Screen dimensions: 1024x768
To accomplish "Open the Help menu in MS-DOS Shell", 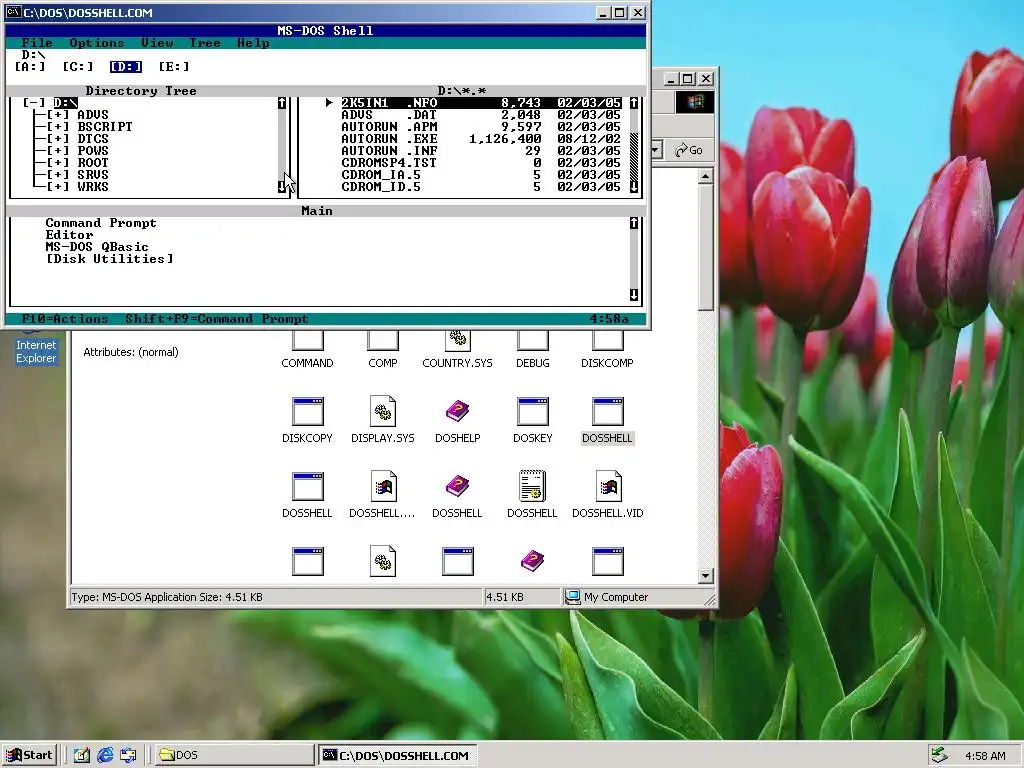I will (x=253, y=43).
